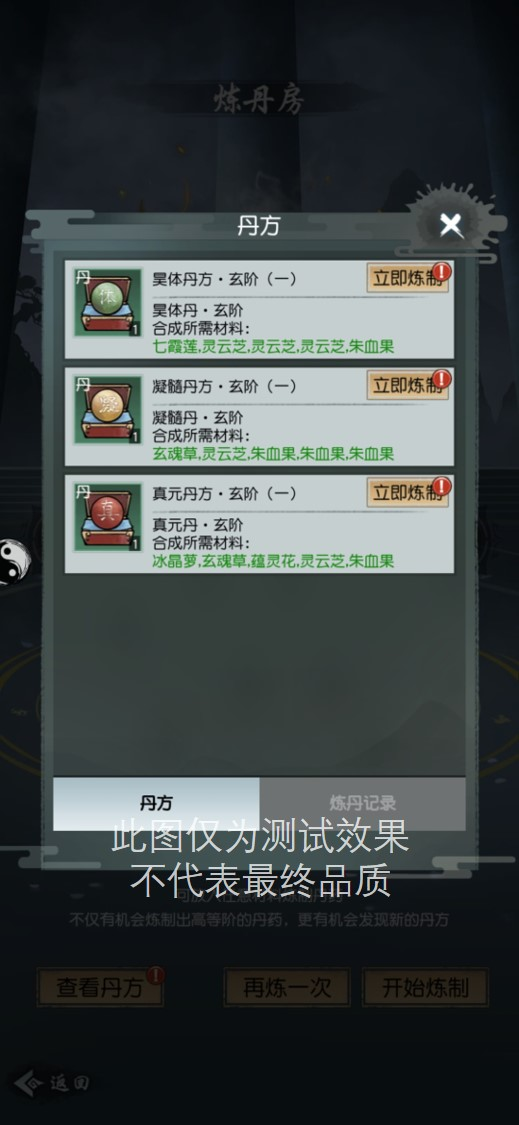Click red exclamation badge on 昊体丹方 button

coord(441,272)
